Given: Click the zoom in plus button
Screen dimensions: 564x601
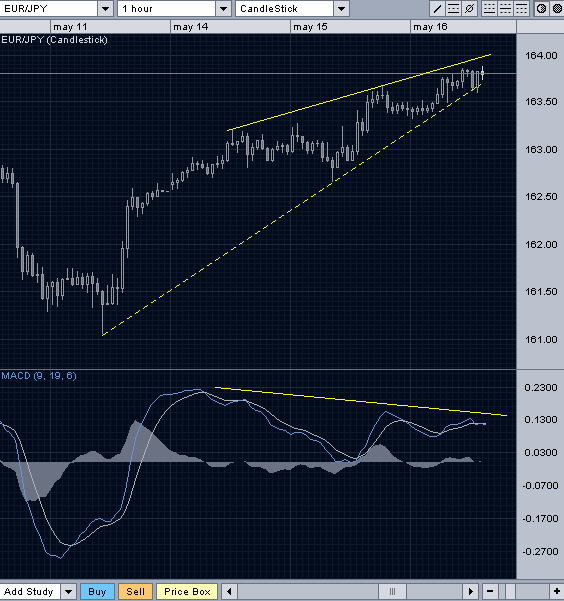Looking at the screenshot, I should (x=556, y=591).
